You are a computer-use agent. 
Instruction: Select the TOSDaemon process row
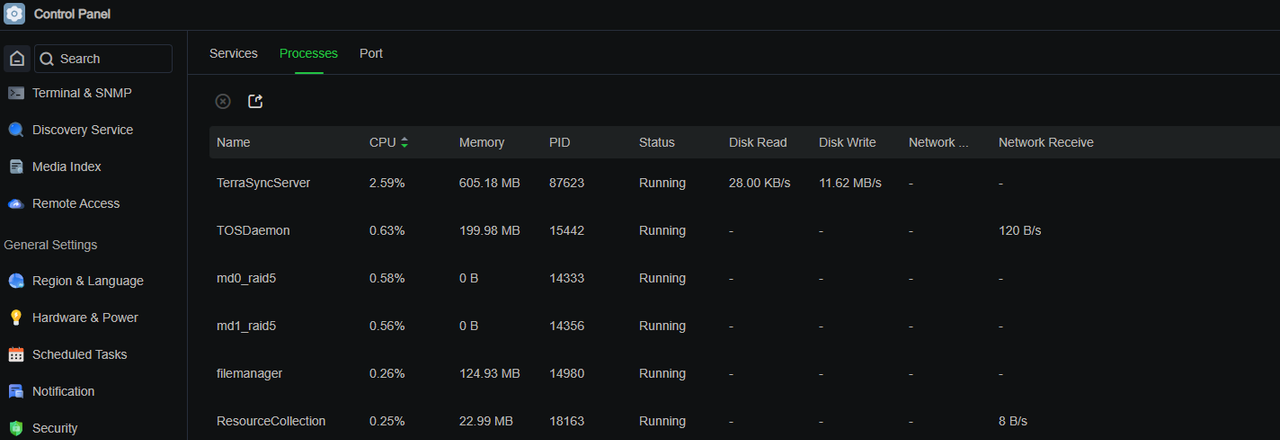coord(744,231)
